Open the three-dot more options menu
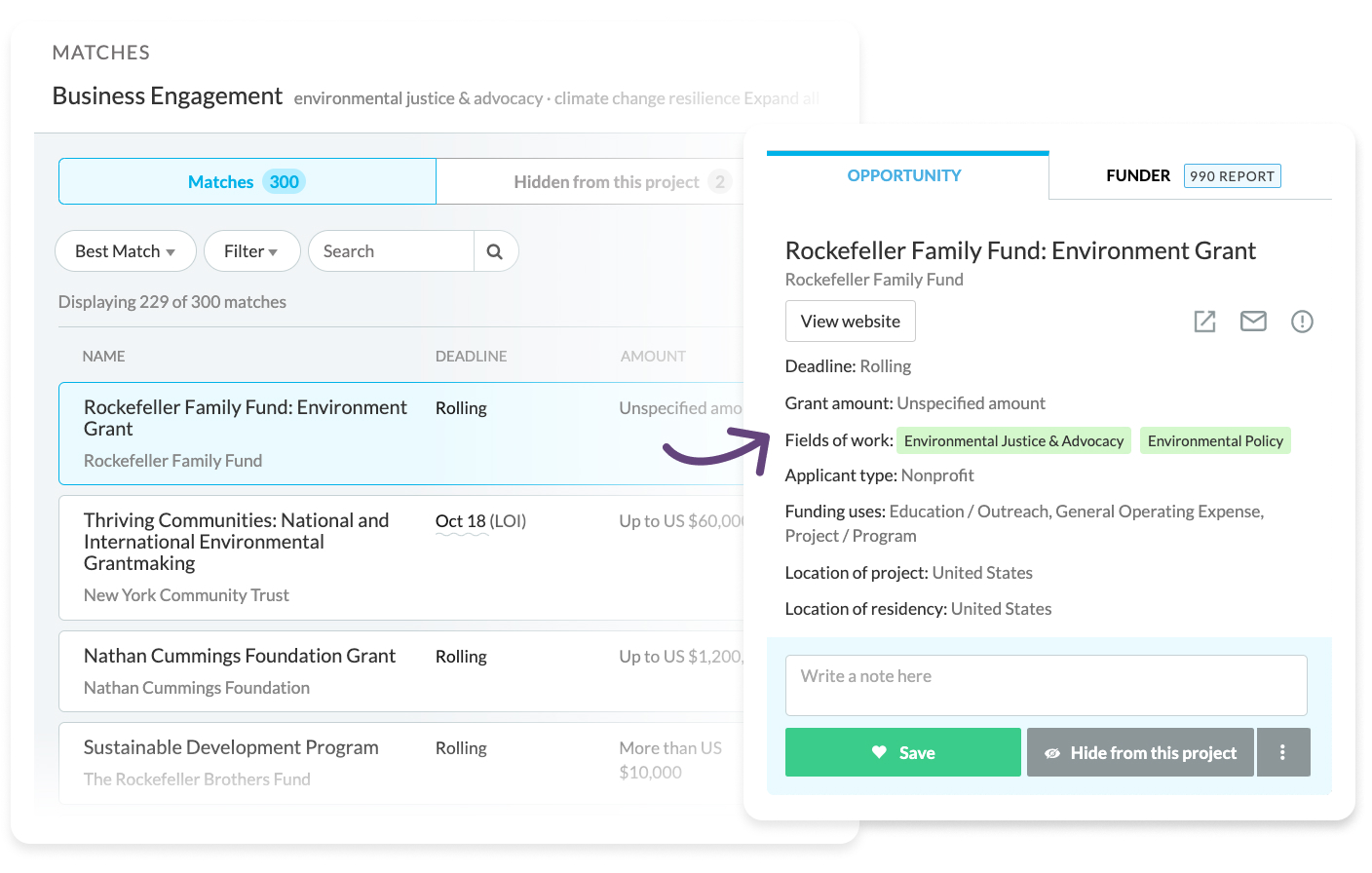 point(1283,751)
